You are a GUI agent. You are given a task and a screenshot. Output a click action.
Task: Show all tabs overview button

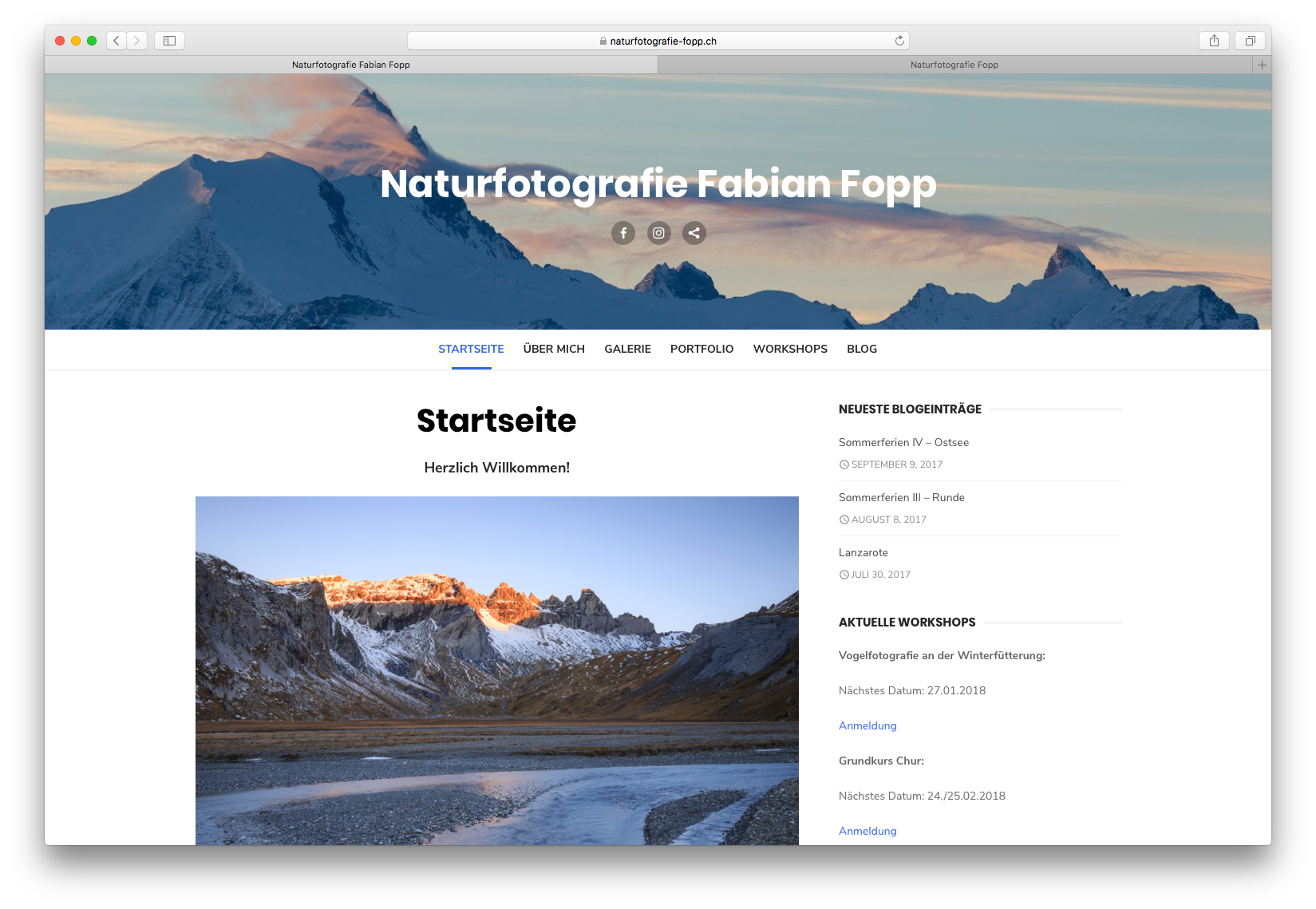[1250, 41]
